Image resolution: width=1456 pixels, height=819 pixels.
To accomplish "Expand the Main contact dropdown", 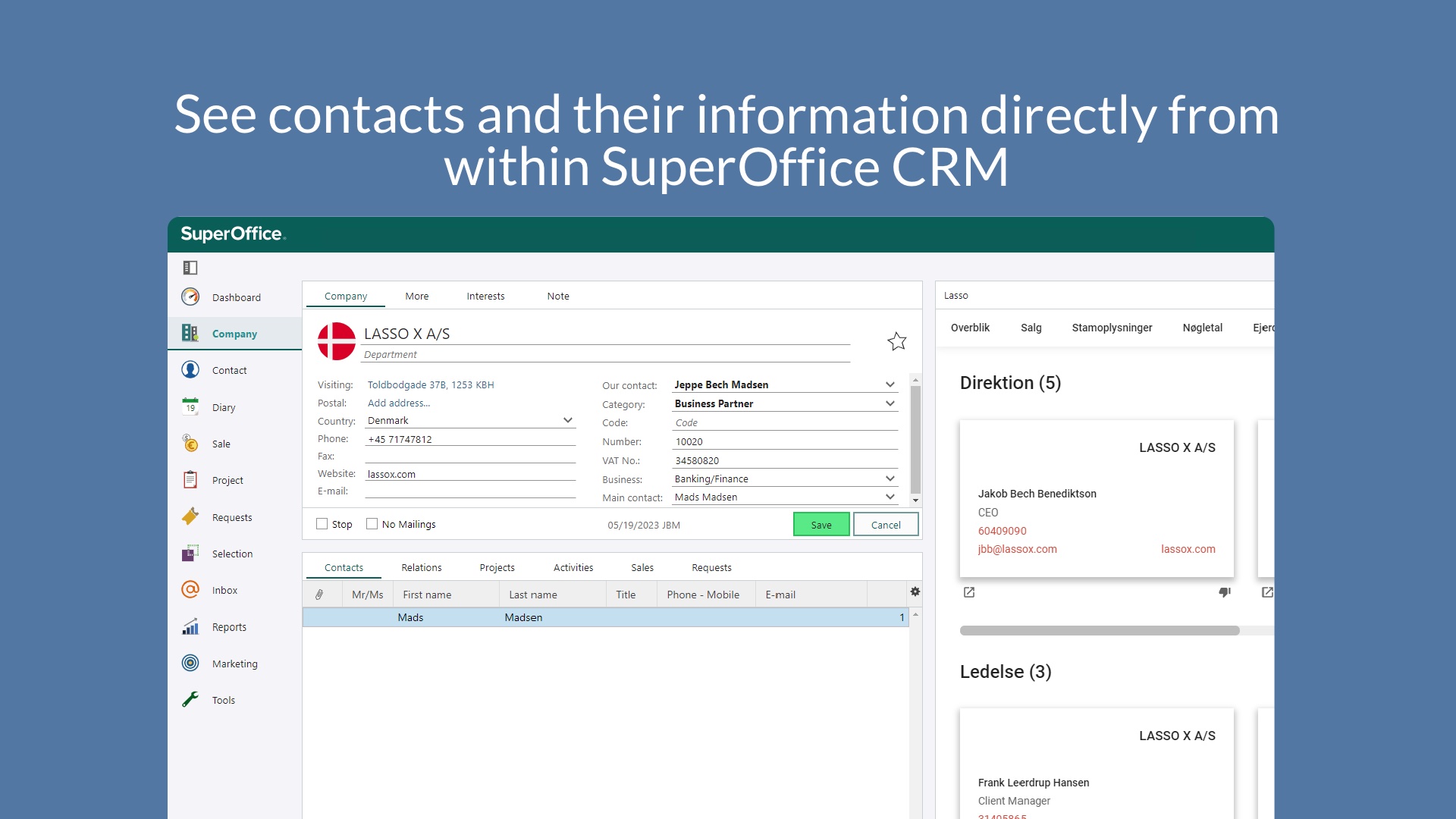I will [x=890, y=497].
